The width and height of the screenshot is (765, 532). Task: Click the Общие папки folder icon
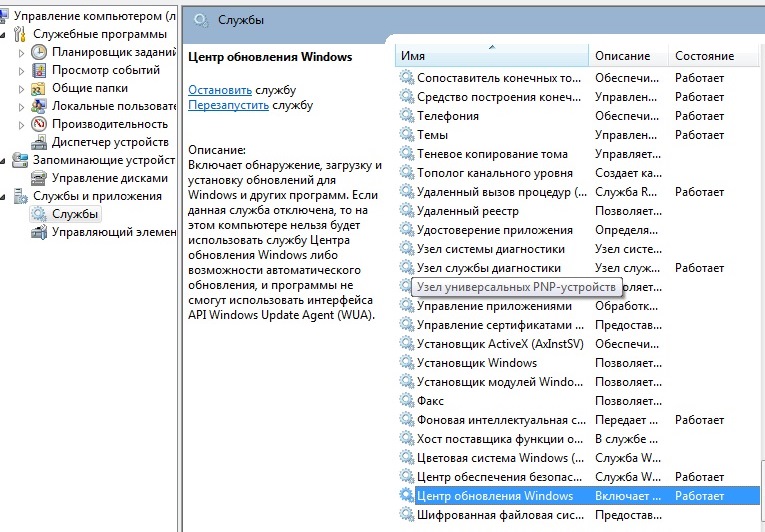point(39,88)
